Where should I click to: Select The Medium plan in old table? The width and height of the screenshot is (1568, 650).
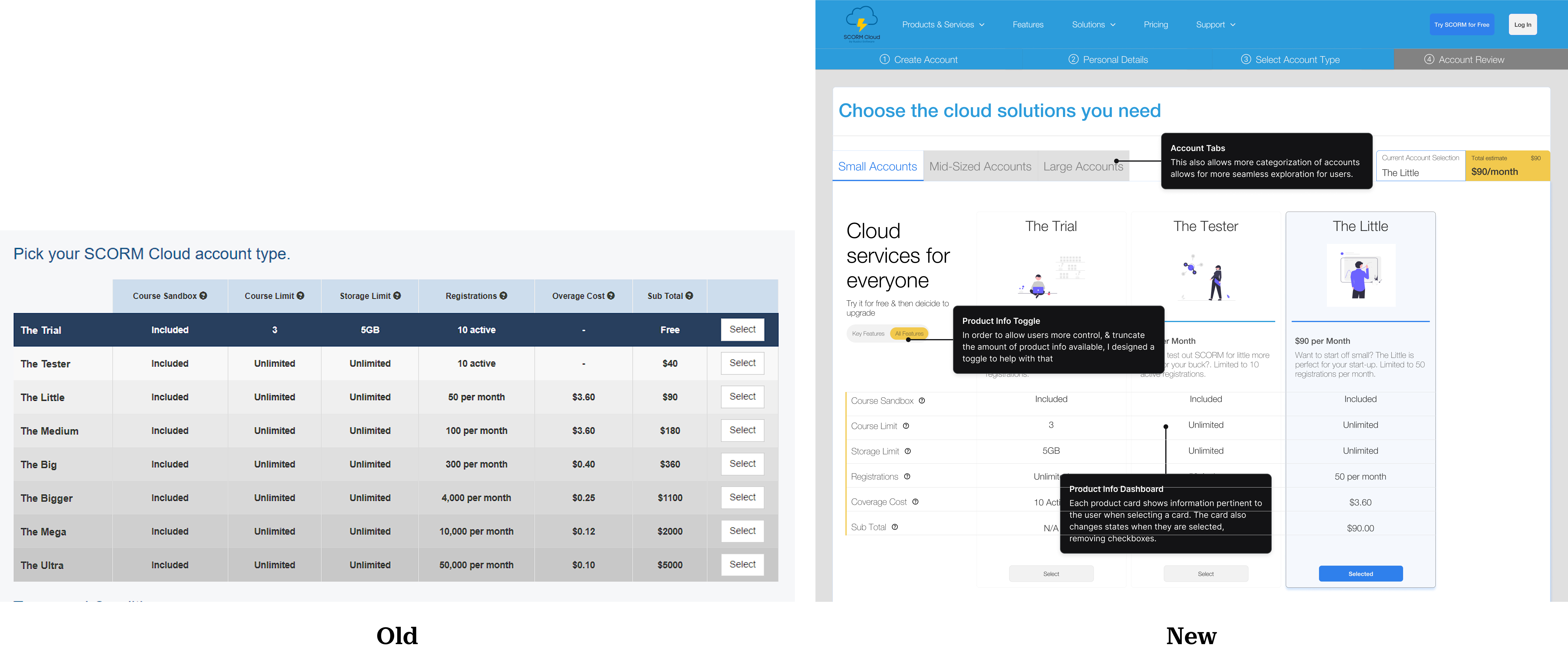742,430
